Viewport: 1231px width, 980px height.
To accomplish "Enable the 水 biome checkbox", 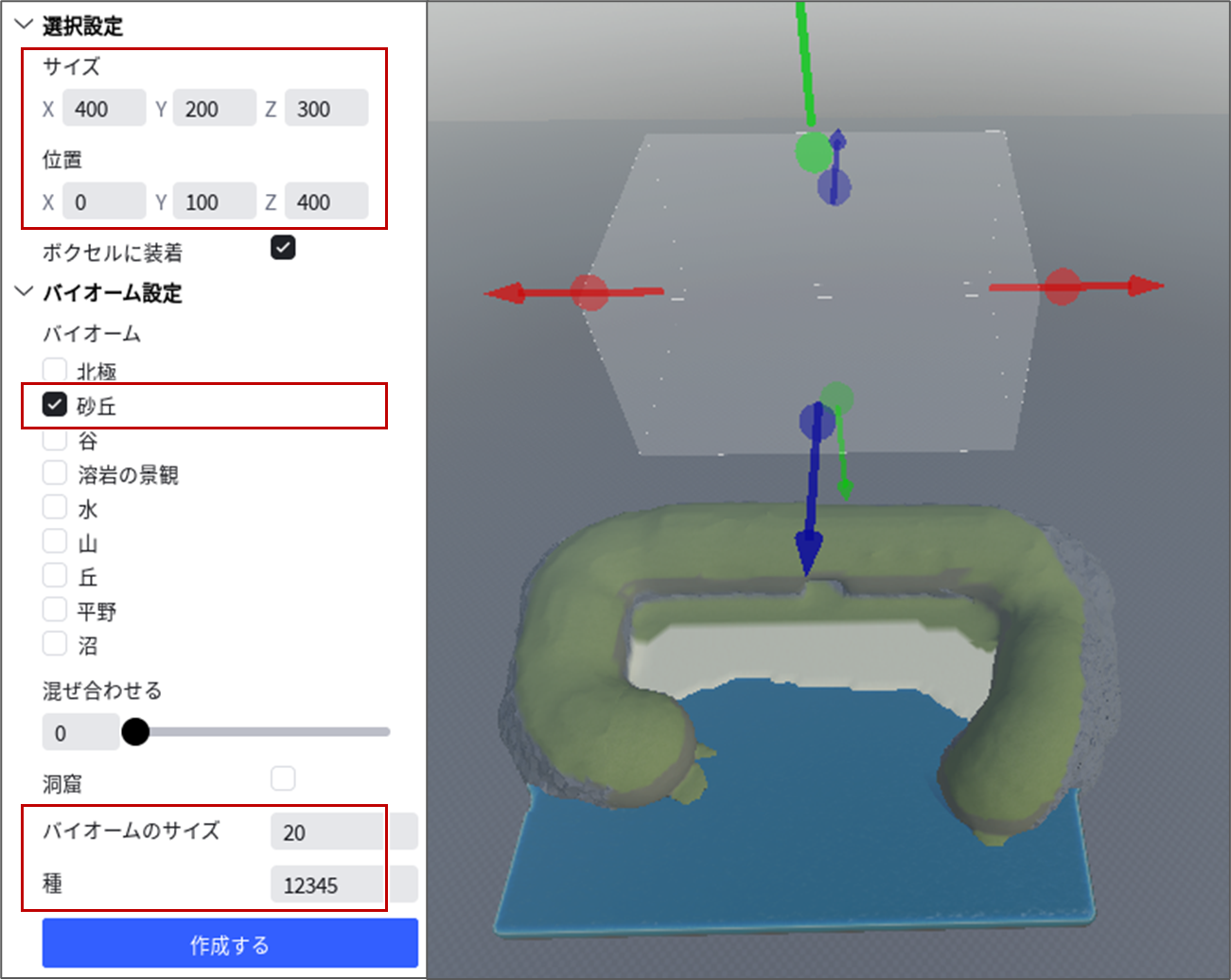I will pyautogui.click(x=55, y=507).
